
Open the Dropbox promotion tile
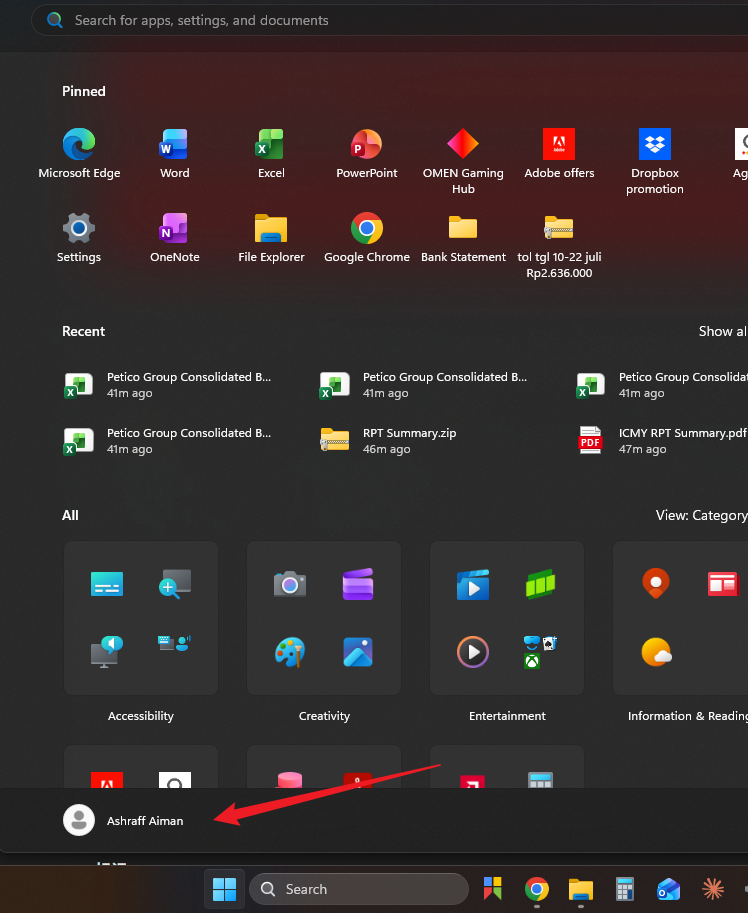click(655, 161)
